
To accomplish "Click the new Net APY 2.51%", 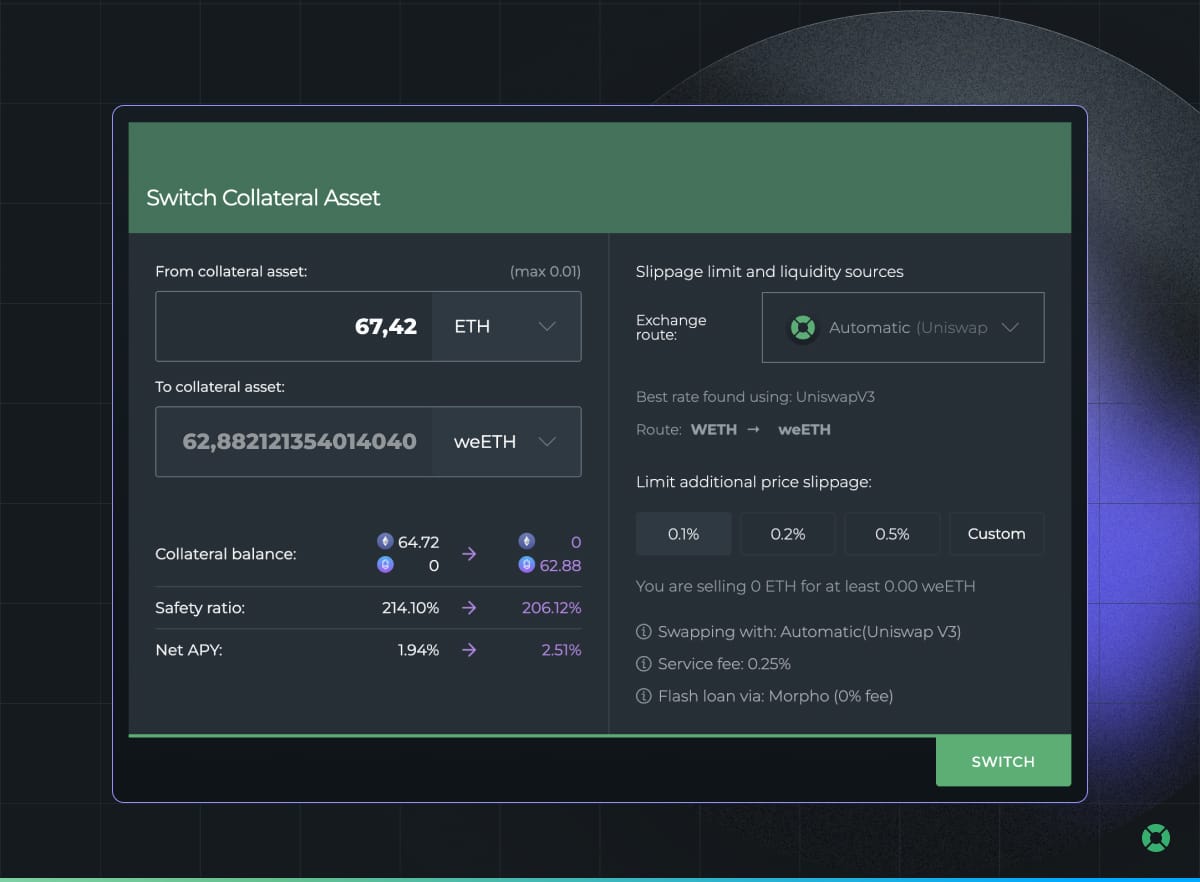I will (x=561, y=650).
